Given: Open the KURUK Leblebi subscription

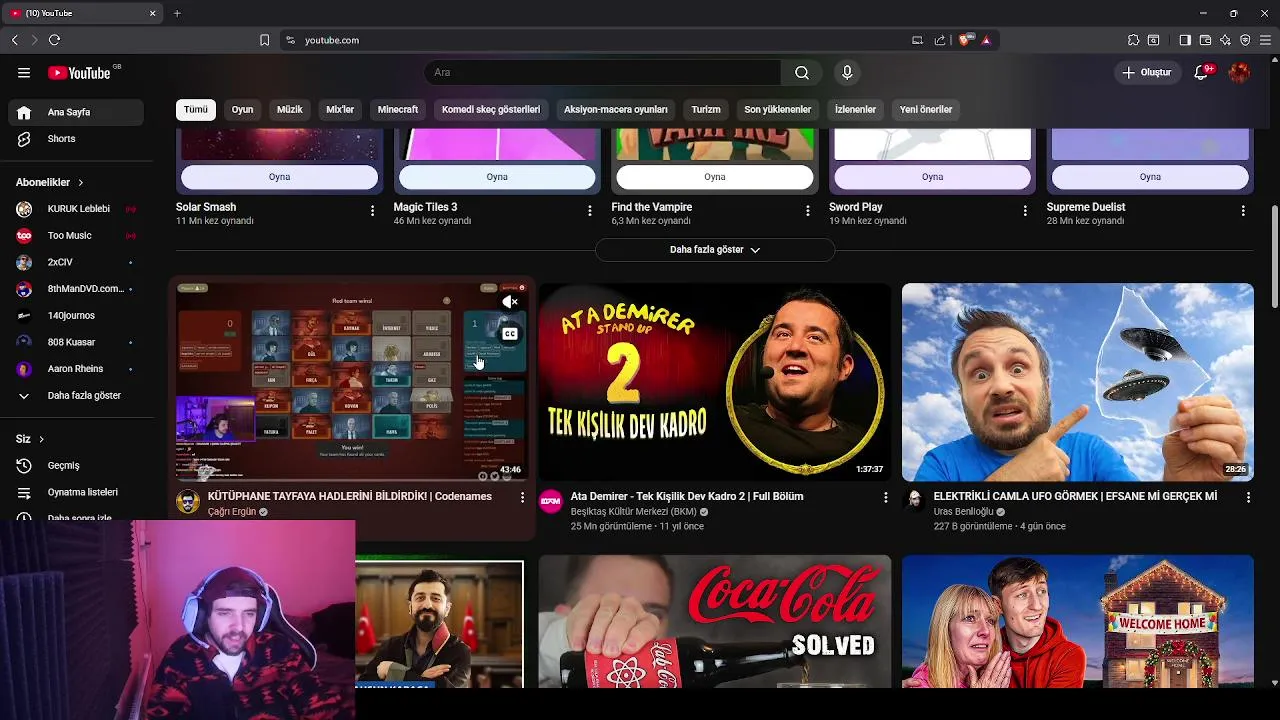Looking at the screenshot, I should [x=76, y=209].
